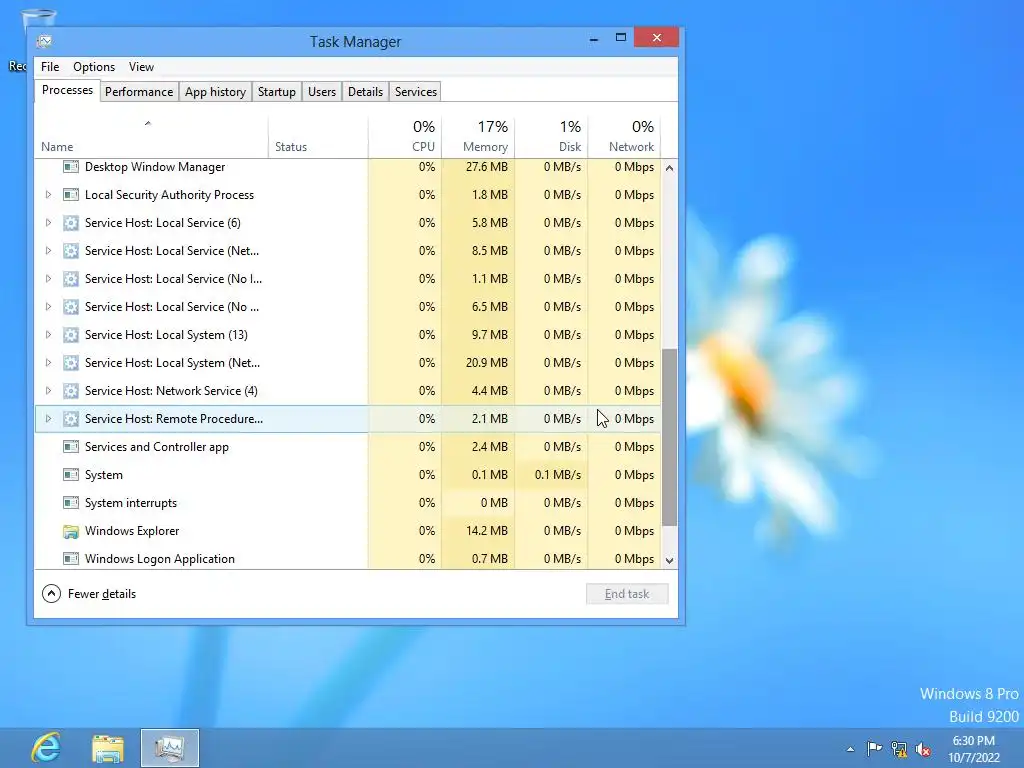Expand Service Host: Network Service (4)
This screenshot has height=768, width=1024.
48,391
